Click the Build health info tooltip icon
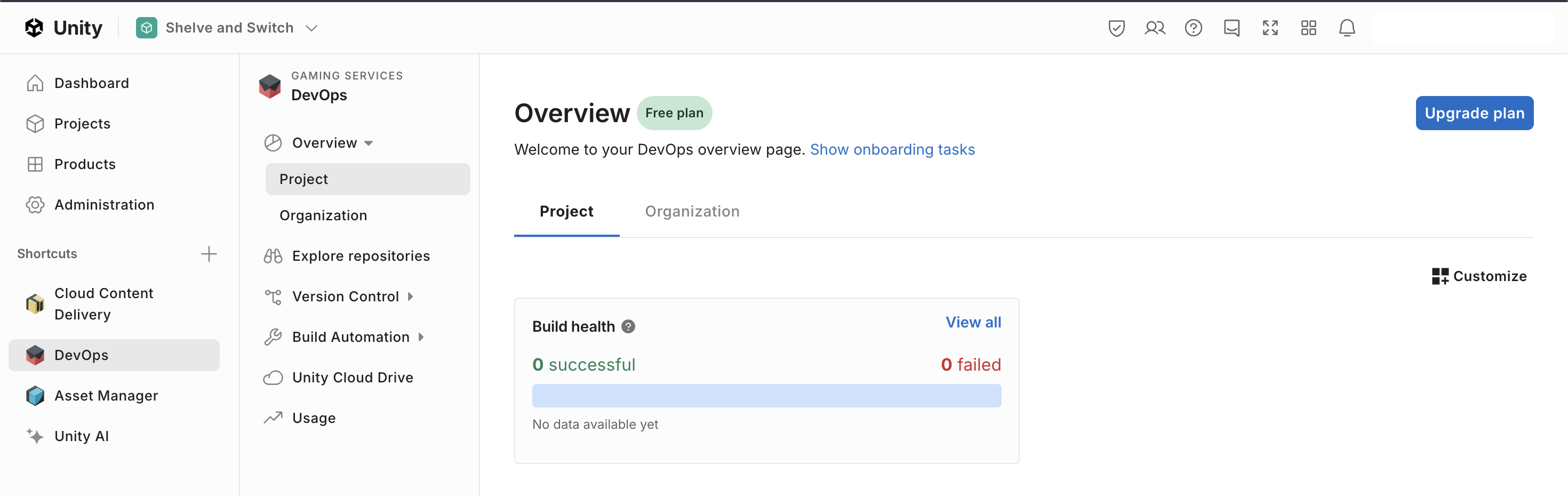 pyautogui.click(x=628, y=327)
